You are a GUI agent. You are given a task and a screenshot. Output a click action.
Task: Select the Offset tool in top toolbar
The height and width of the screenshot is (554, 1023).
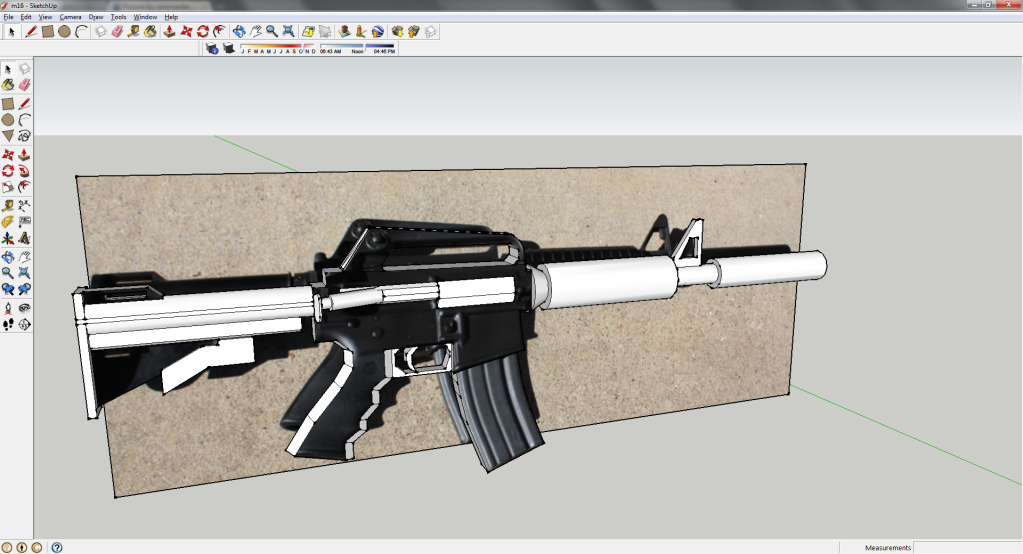(219, 31)
